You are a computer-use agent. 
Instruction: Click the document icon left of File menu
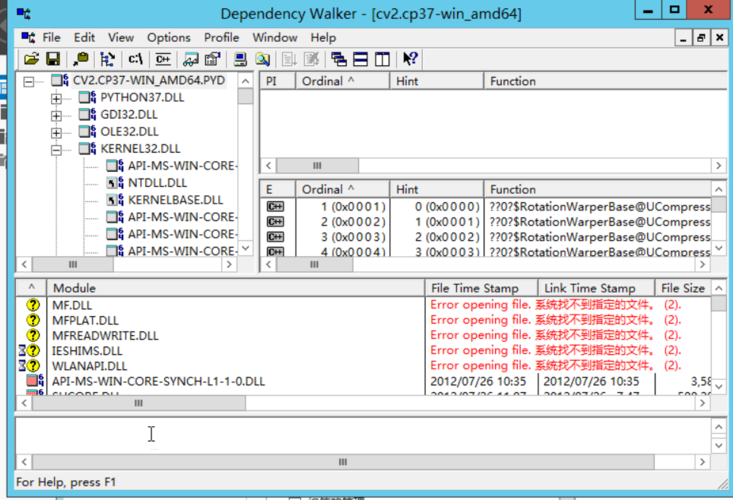(x=28, y=37)
